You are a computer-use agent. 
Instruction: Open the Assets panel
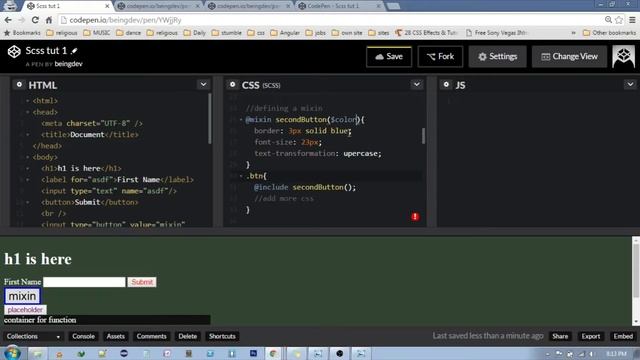tap(116, 336)
